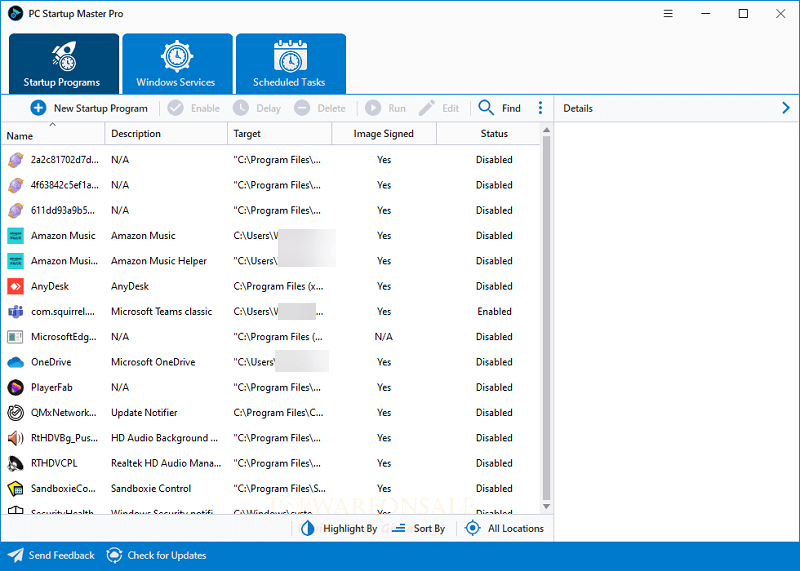Open the Startup Programs tab
This screenshot has height=571, width=800.
[x=64, y=64]
